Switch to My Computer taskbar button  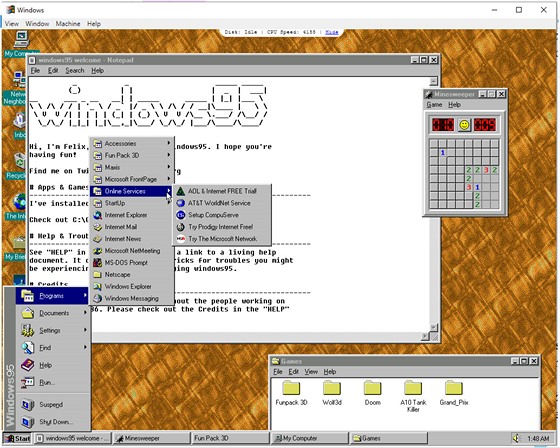[x=310, y=438]
